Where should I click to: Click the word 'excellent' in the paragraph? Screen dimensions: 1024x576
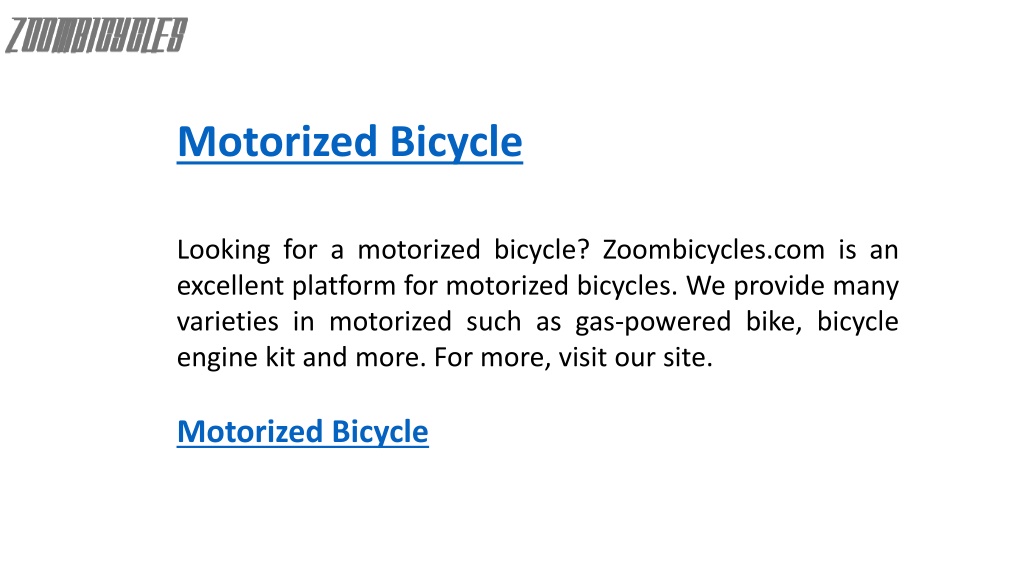pyautogui.click(x=230, y=286)
